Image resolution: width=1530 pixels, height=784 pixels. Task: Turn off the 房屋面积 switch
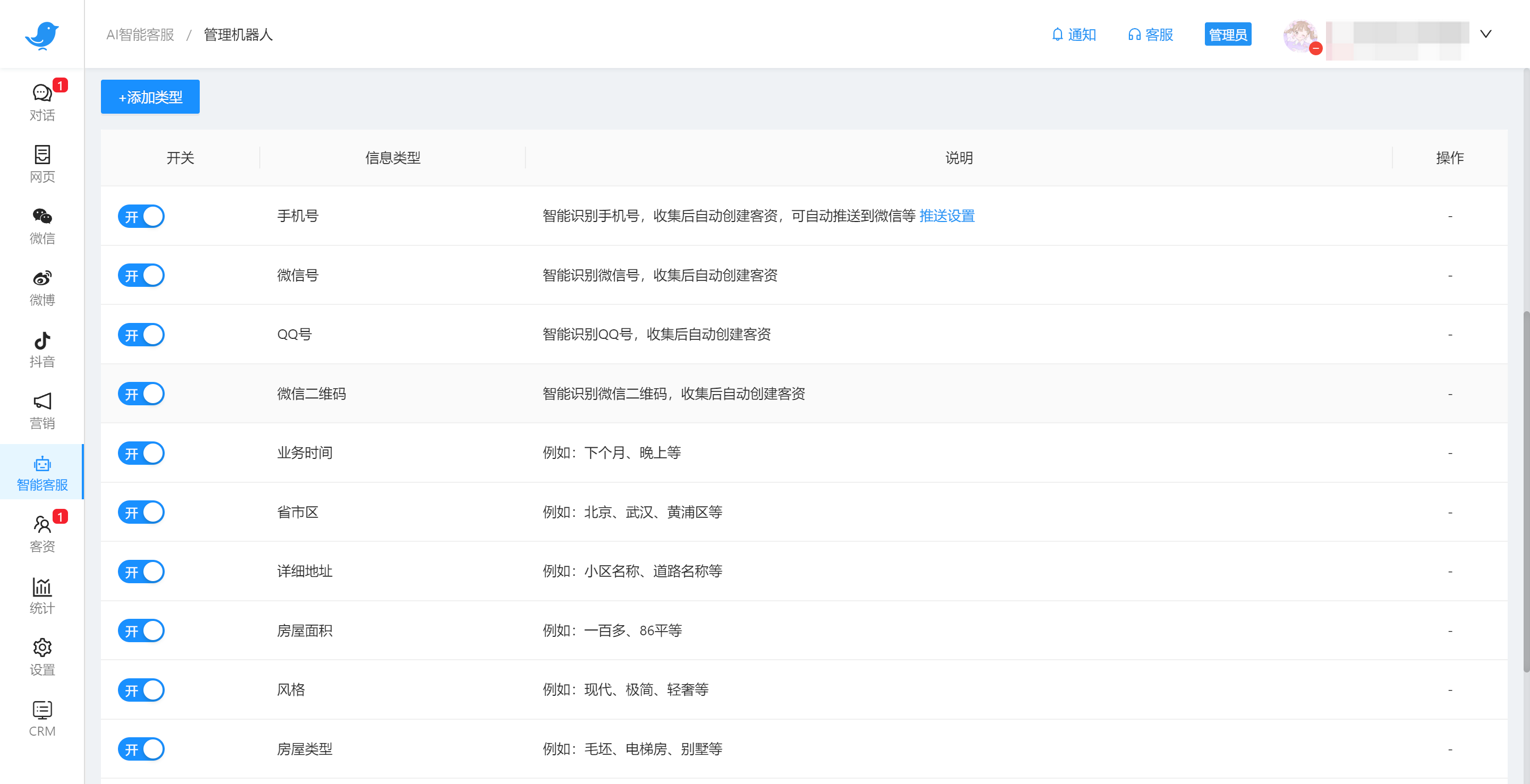coord(141,631)
